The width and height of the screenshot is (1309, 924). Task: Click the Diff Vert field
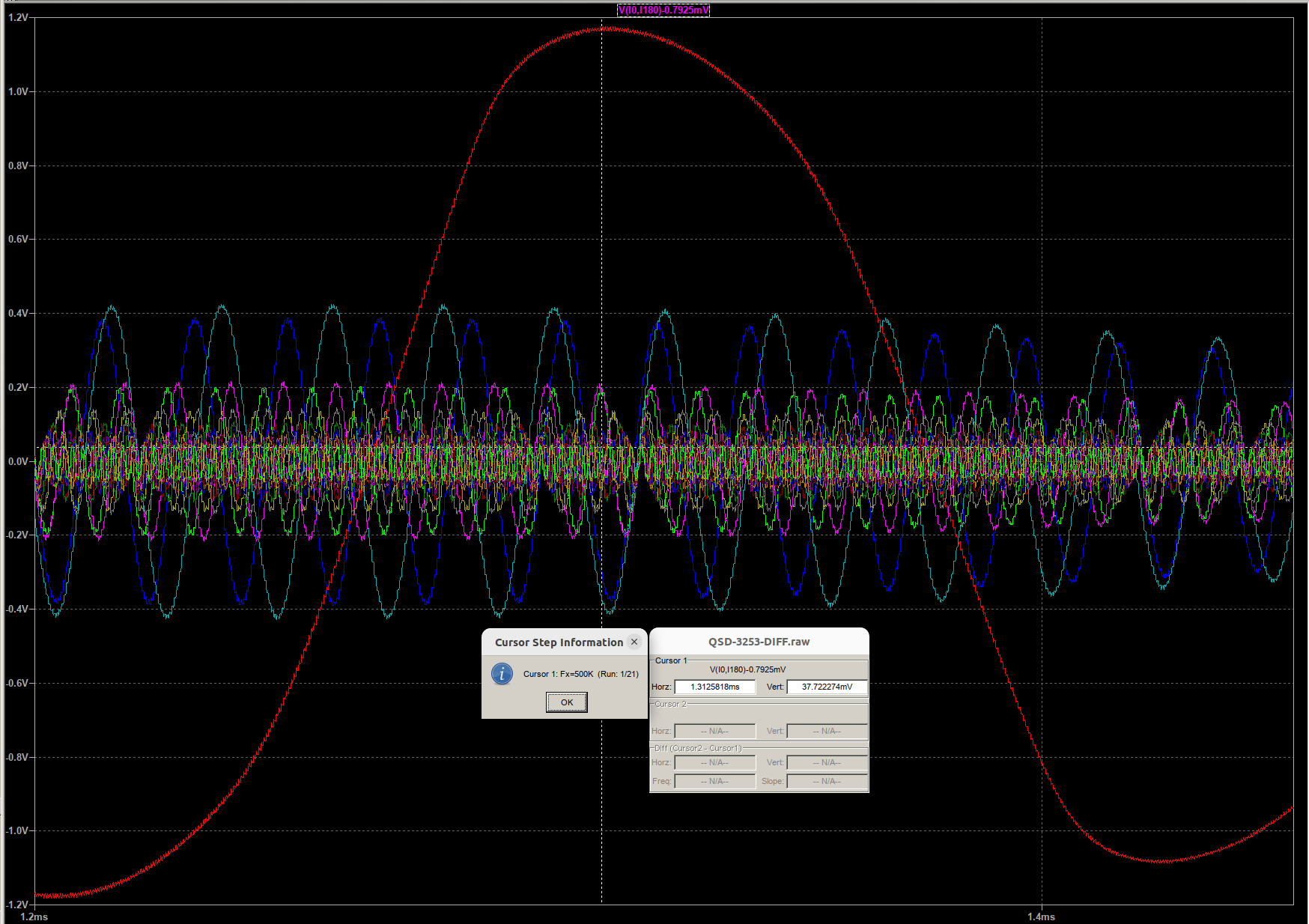click(827, 762)
